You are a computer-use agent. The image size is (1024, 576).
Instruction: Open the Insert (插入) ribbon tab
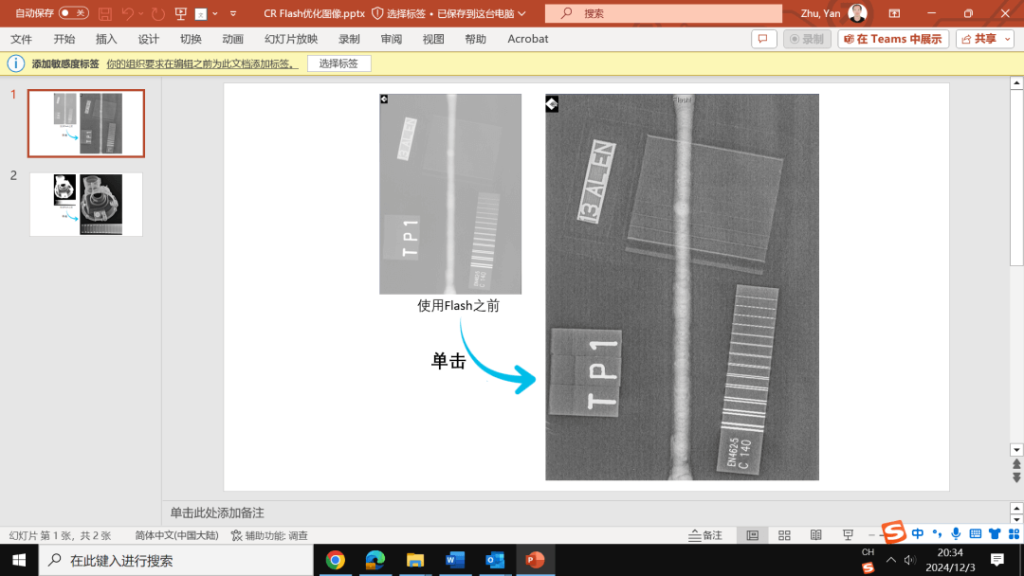[106, 39]
